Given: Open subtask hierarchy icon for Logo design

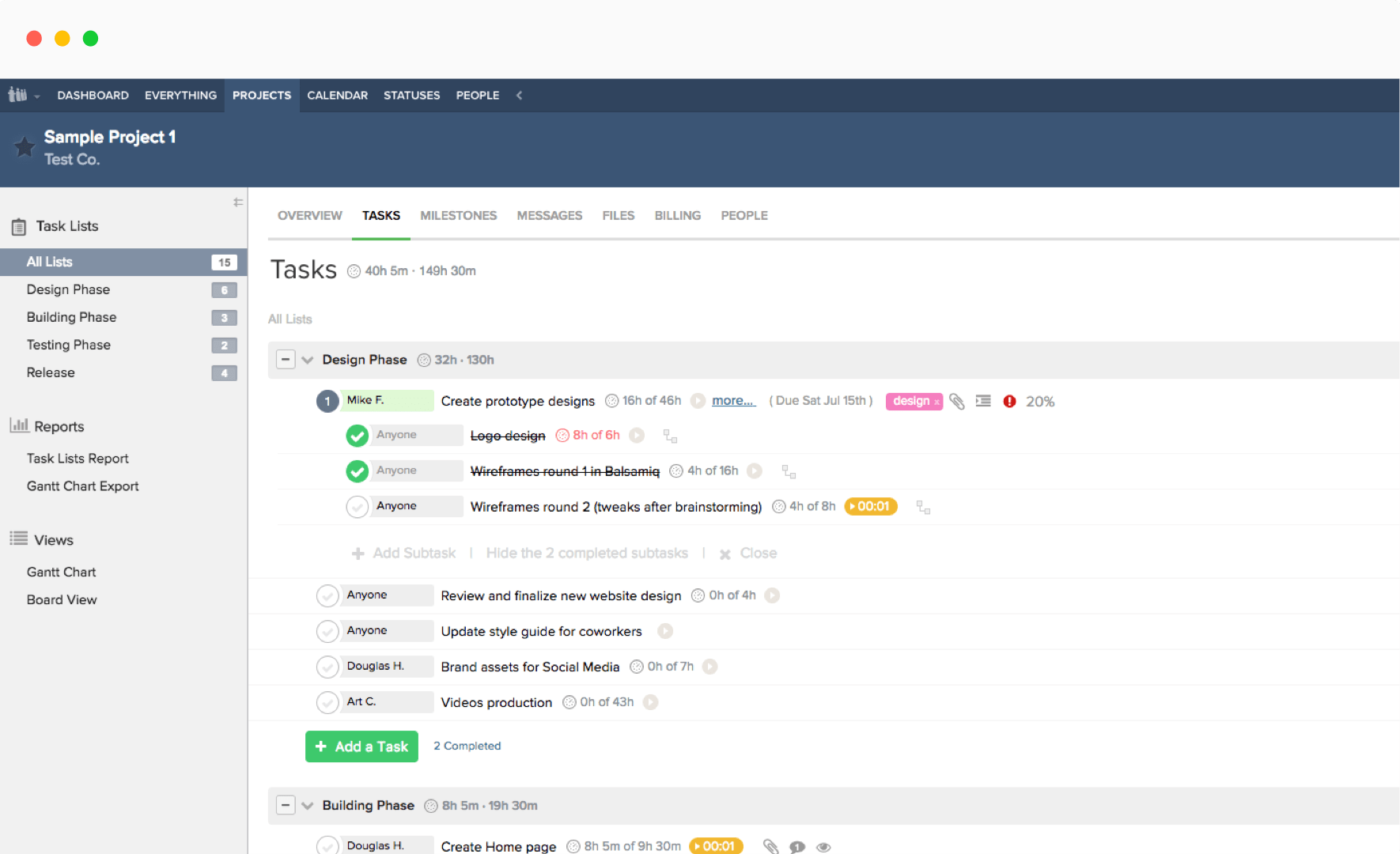Looking at the screenshot, I should (670, 436).
